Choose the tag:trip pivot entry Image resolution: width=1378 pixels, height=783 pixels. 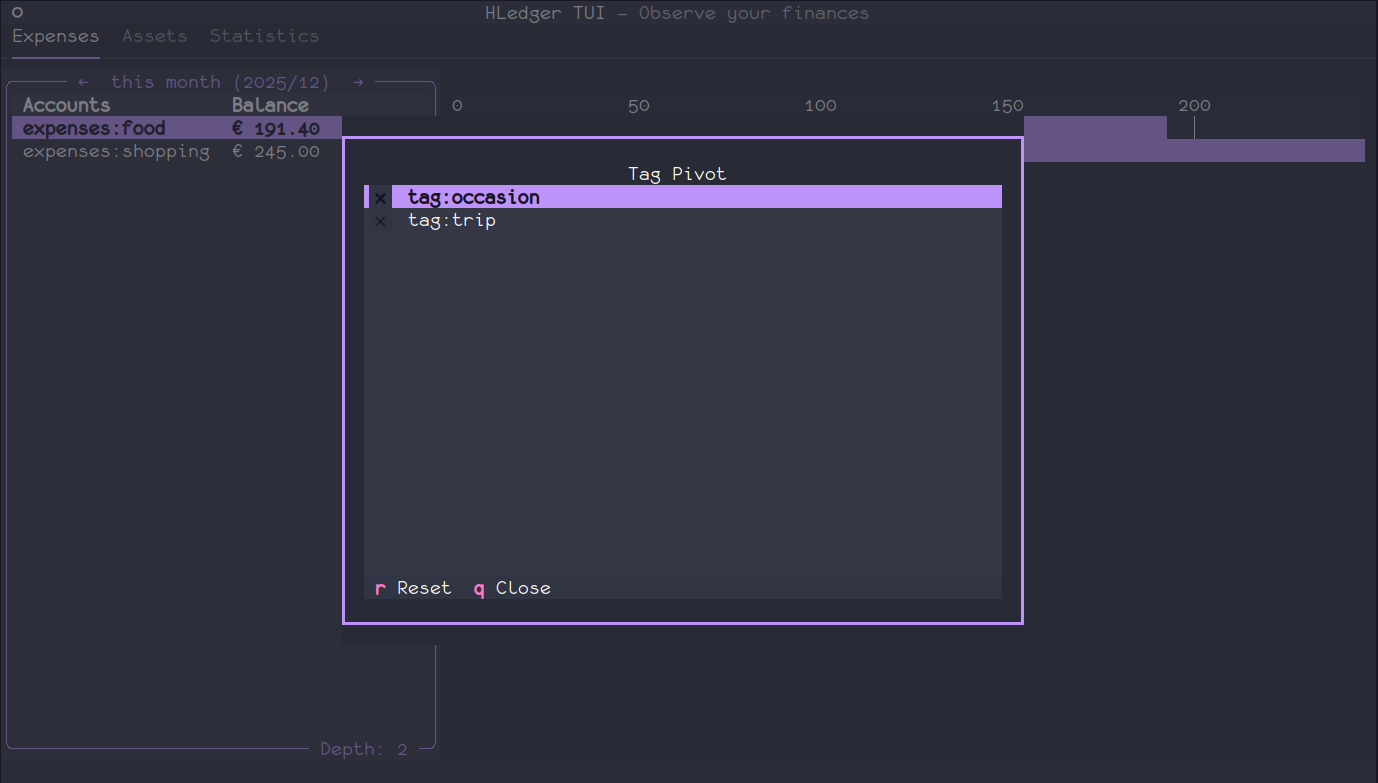coord(451,220)
